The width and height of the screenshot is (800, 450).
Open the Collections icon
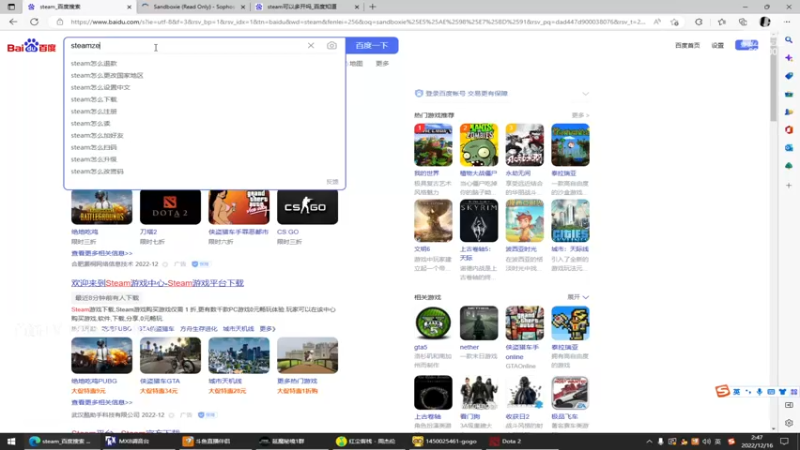click(x=743, y=22)
